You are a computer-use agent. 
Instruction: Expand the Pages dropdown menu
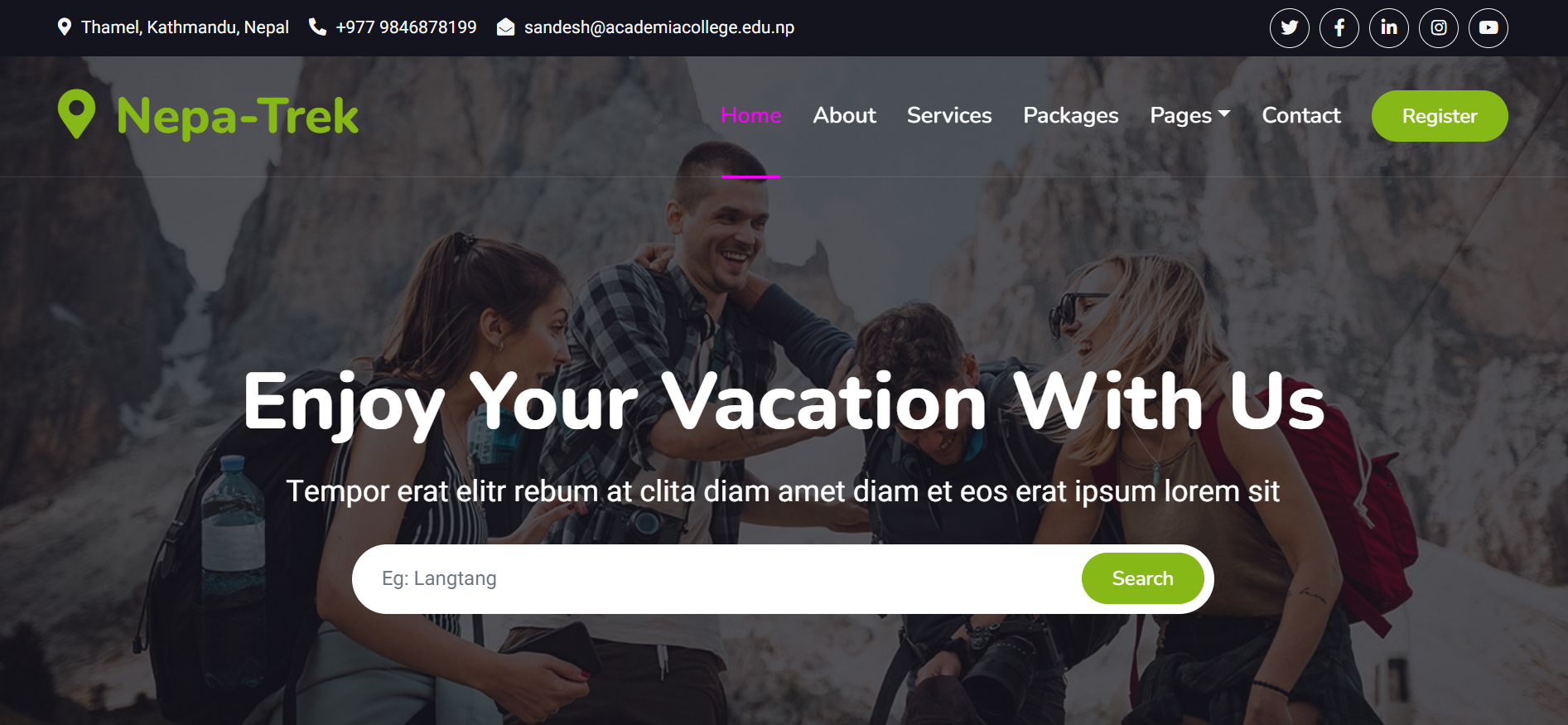[1189, 115]
